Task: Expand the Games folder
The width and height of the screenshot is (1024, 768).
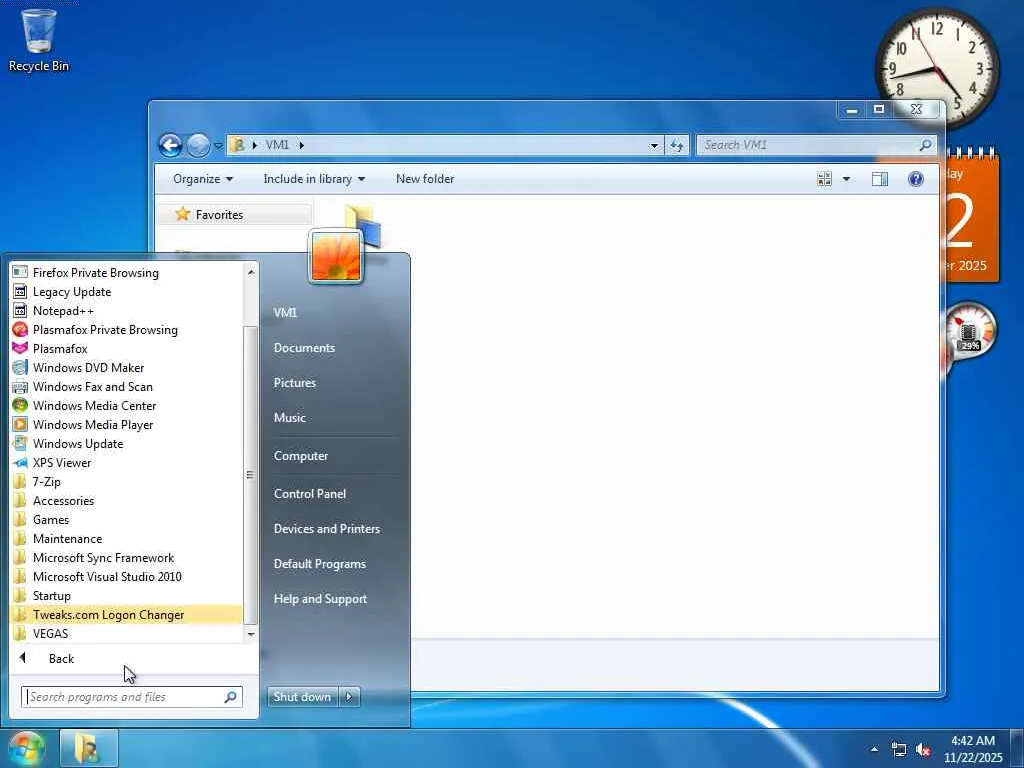Action: pyautogui.click(x=126, y=520)
